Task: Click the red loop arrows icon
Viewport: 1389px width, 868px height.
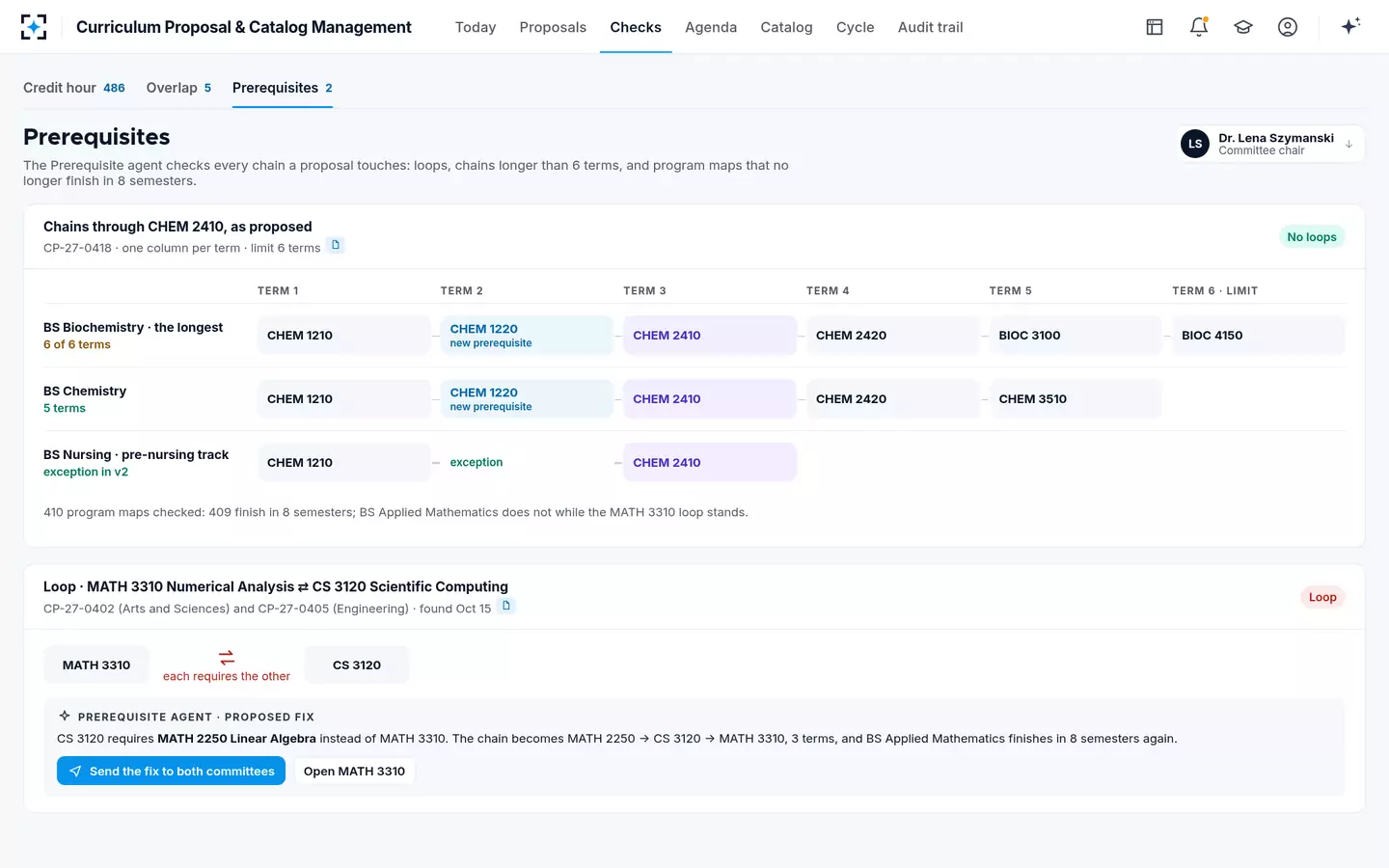Action: pos(227,658)
